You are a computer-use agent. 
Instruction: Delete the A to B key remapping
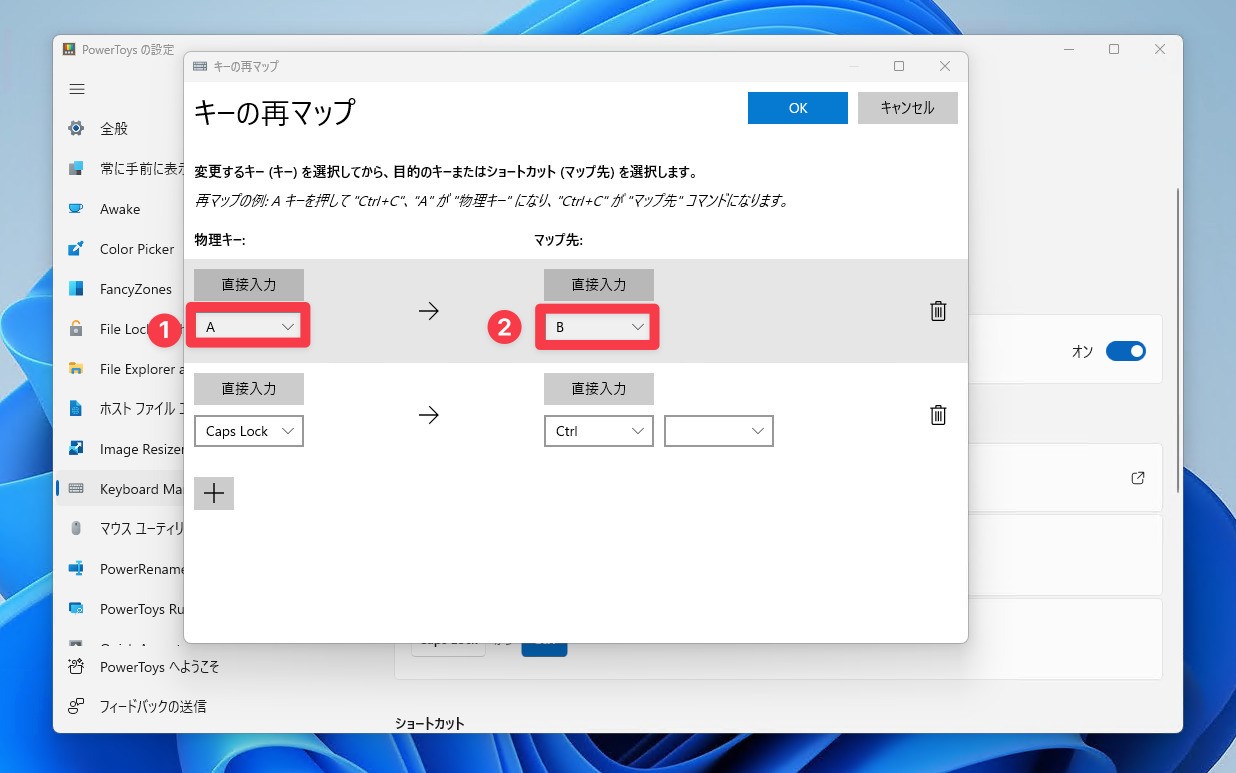937,310
